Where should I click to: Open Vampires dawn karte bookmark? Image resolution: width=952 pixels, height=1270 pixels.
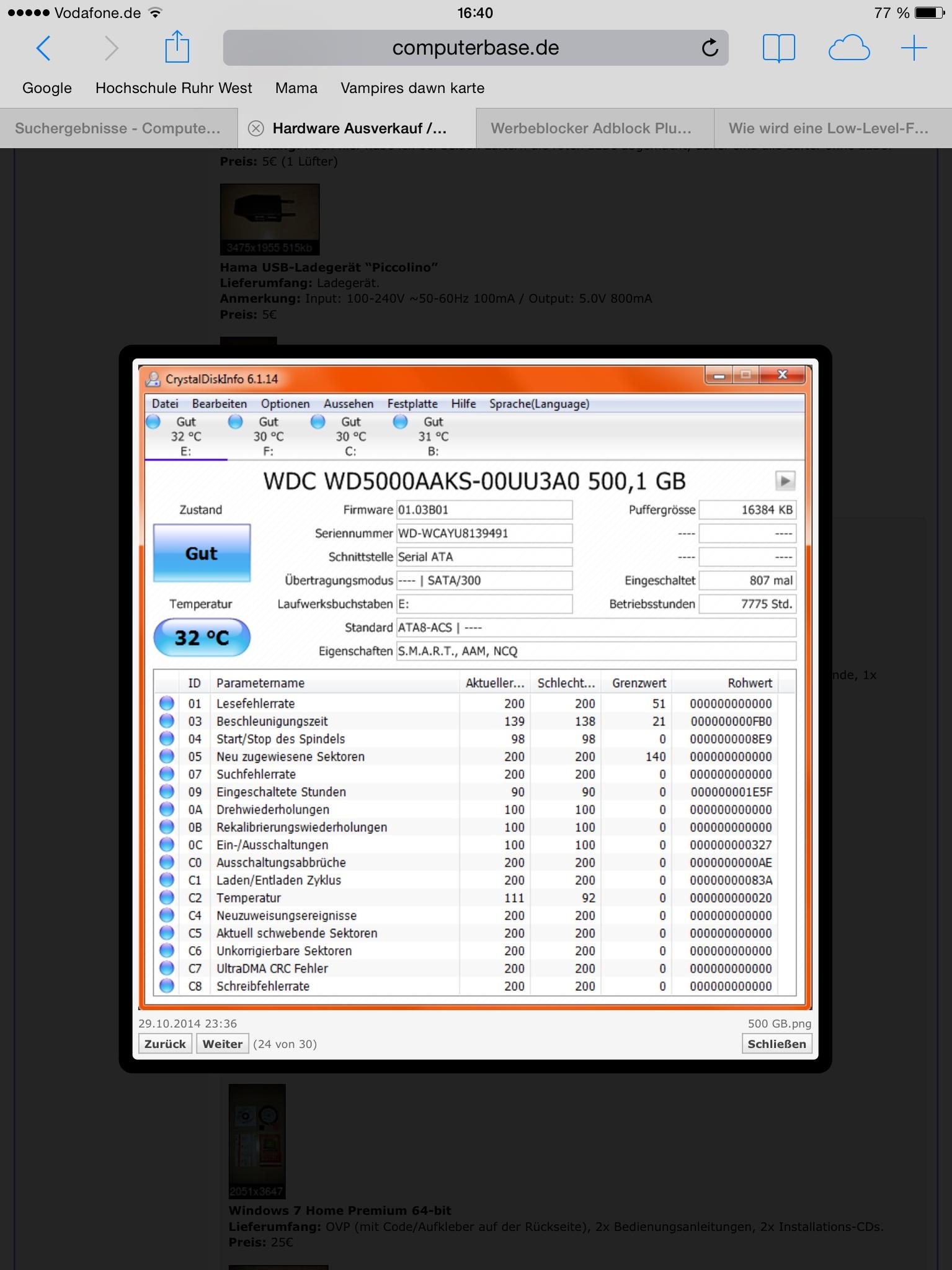[x=412, y=88]
